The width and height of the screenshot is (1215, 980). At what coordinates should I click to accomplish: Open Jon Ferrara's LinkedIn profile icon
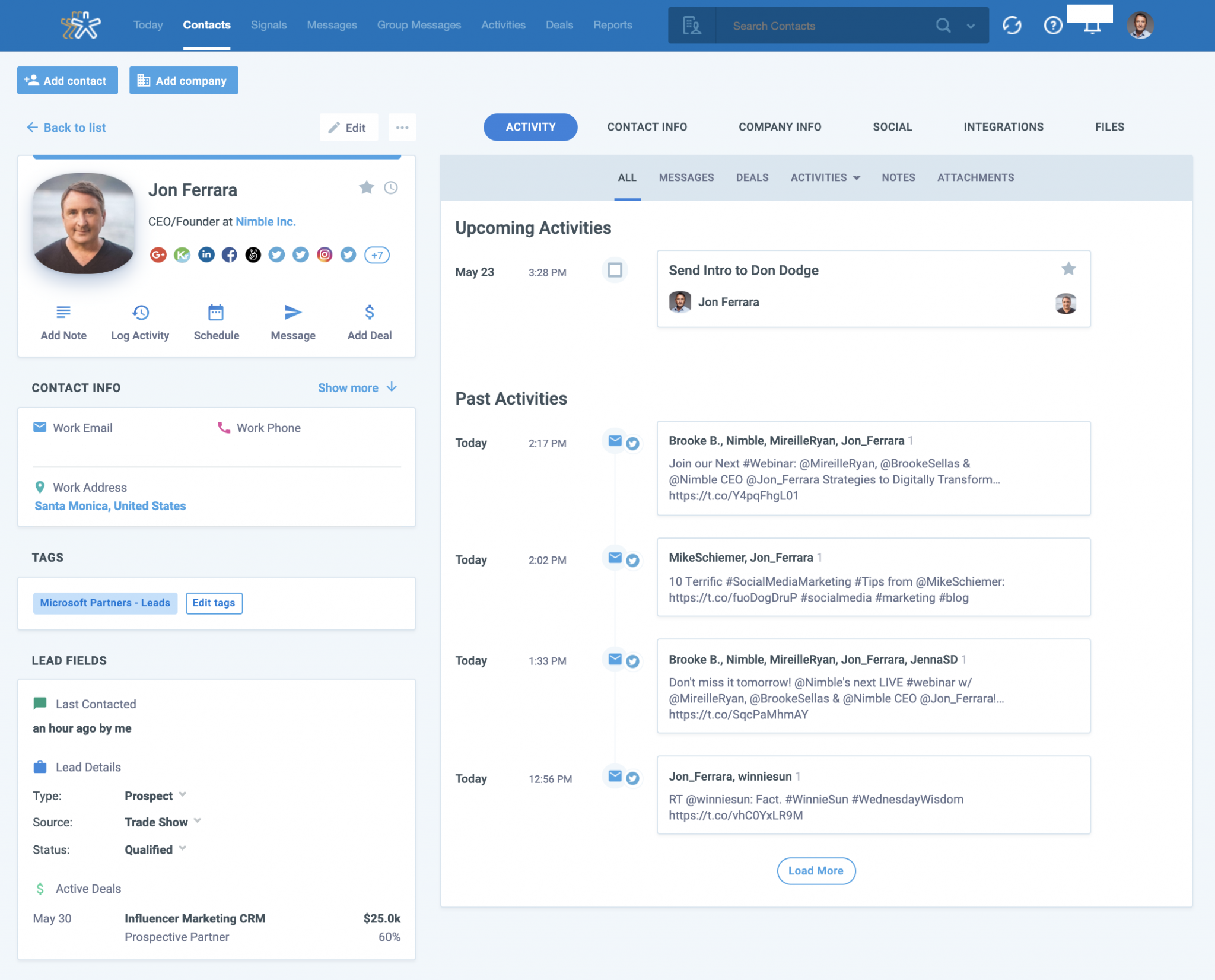(206, 254)
